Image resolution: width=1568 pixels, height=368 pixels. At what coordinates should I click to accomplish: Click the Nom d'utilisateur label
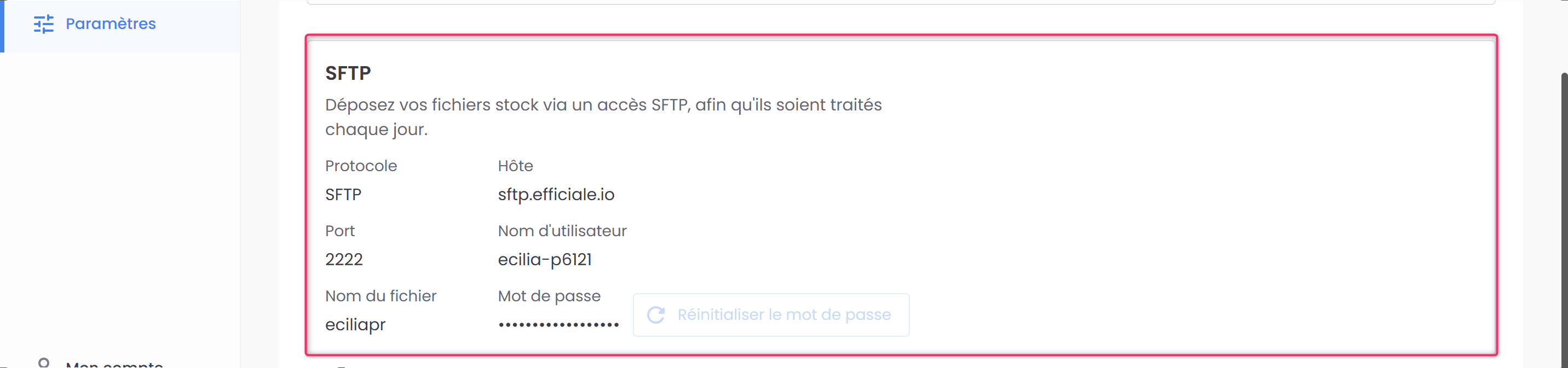click(562, 231)
